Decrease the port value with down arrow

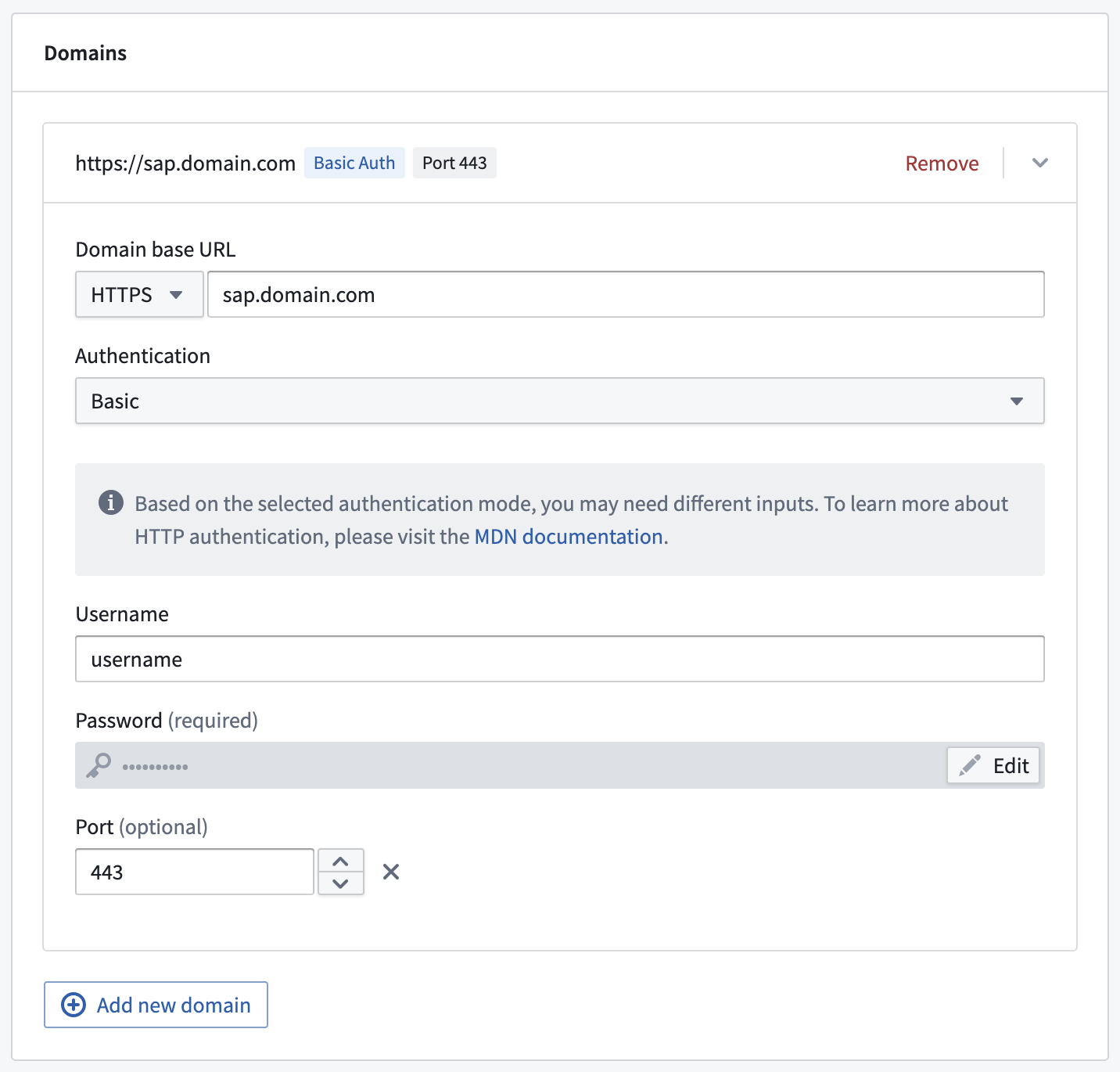340,883
